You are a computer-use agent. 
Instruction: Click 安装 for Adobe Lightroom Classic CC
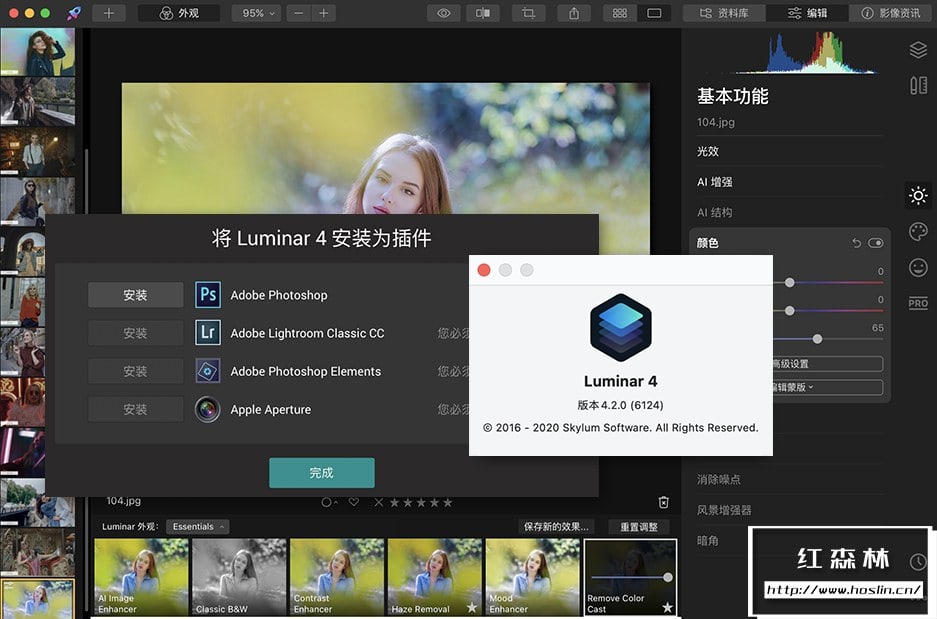(136, 333)
